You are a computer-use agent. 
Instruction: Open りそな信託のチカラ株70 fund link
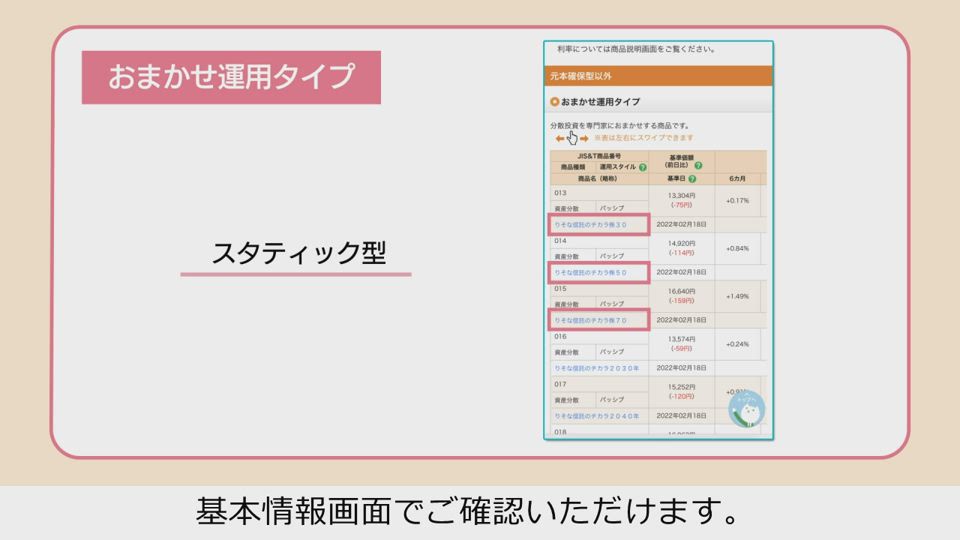click(x=591, y=320)
